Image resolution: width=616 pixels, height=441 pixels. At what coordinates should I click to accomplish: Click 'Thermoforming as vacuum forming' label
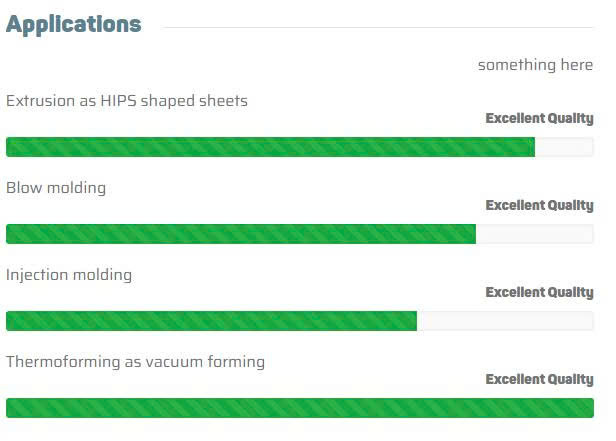click(x=135, y=362)
